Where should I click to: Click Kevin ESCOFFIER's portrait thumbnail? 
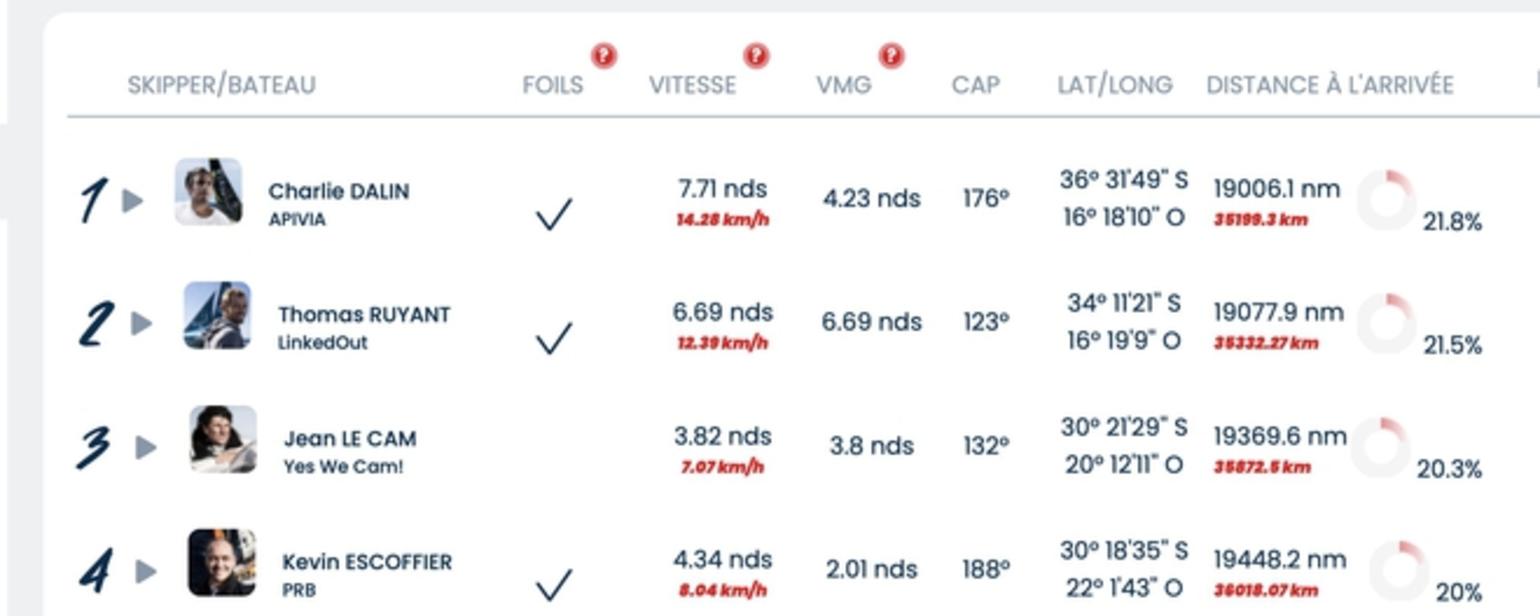(x=222, y=563)
